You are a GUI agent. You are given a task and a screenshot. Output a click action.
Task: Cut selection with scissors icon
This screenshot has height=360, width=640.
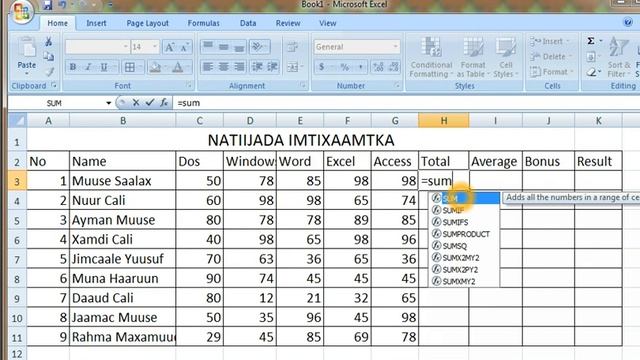tap(48, 42)
